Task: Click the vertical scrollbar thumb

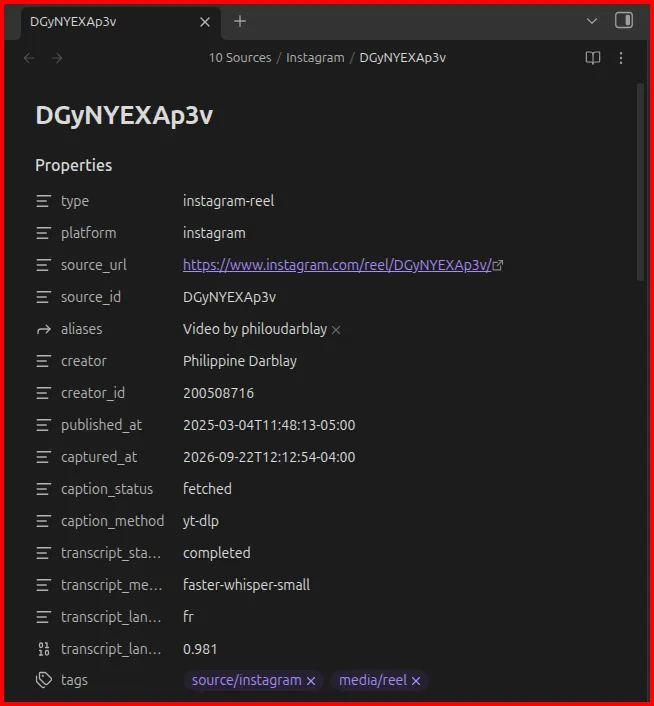Action: (x=640, y=182)
